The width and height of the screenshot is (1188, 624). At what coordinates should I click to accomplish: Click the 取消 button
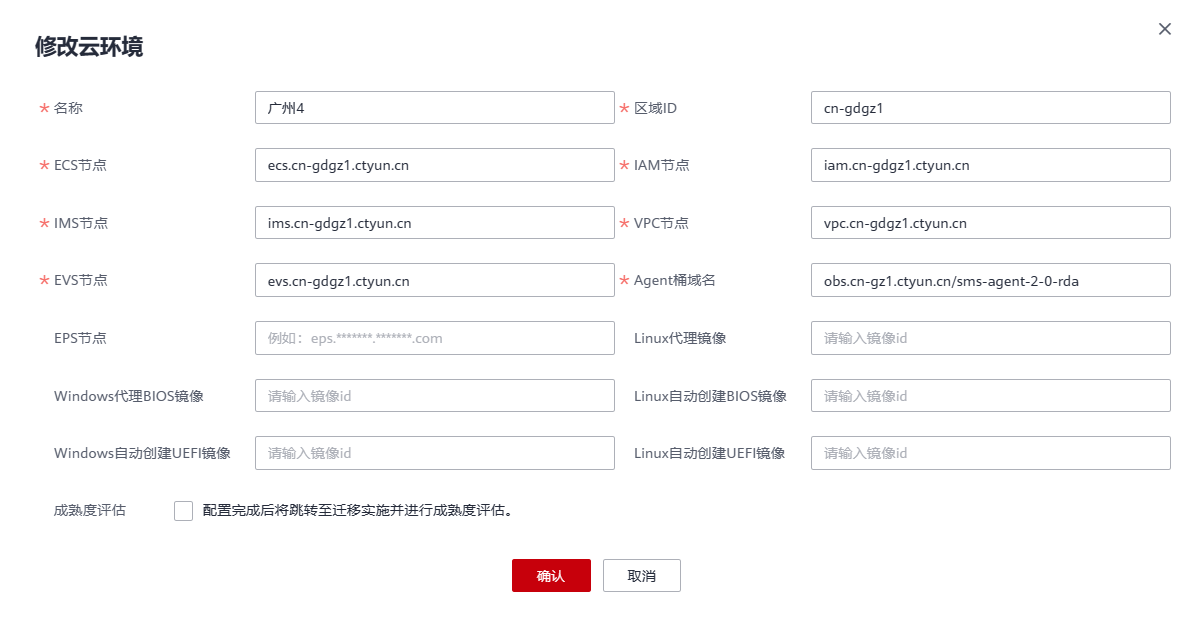pos(641,575)
